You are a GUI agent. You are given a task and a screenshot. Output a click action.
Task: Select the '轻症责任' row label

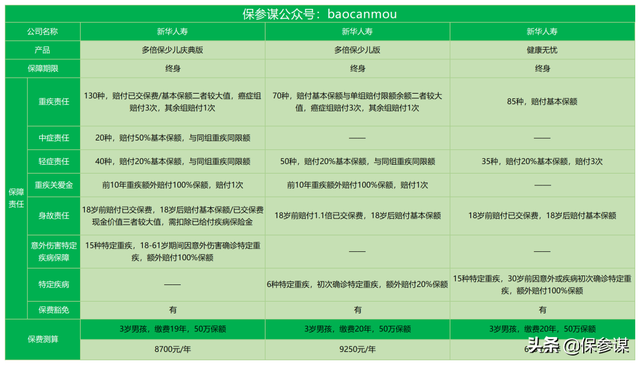coord(53,161)
